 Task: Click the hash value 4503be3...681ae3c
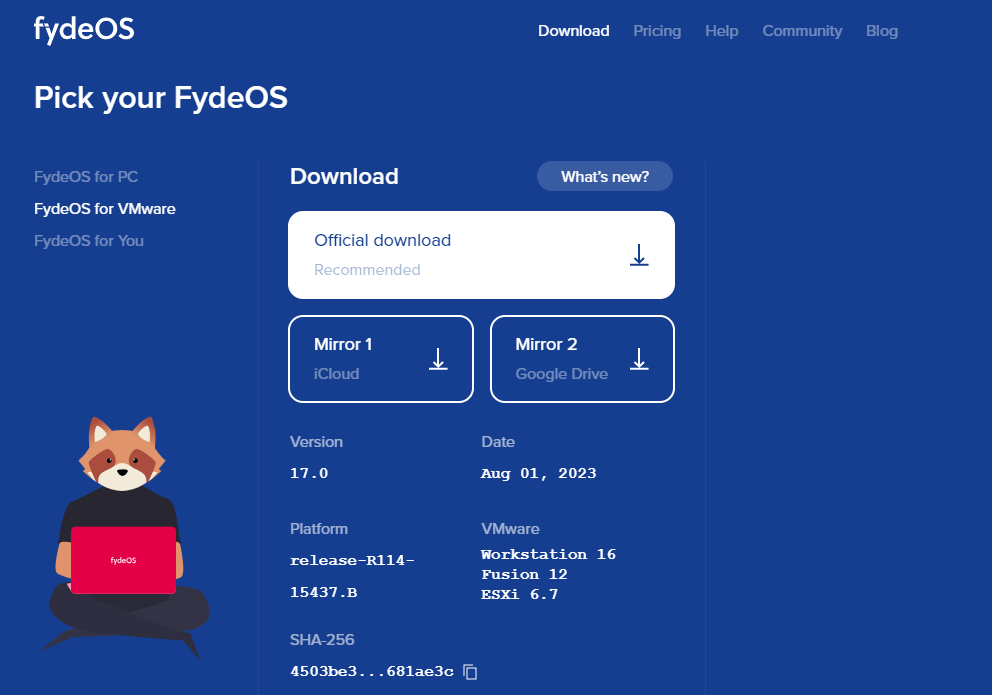click(x=372, y=672)
